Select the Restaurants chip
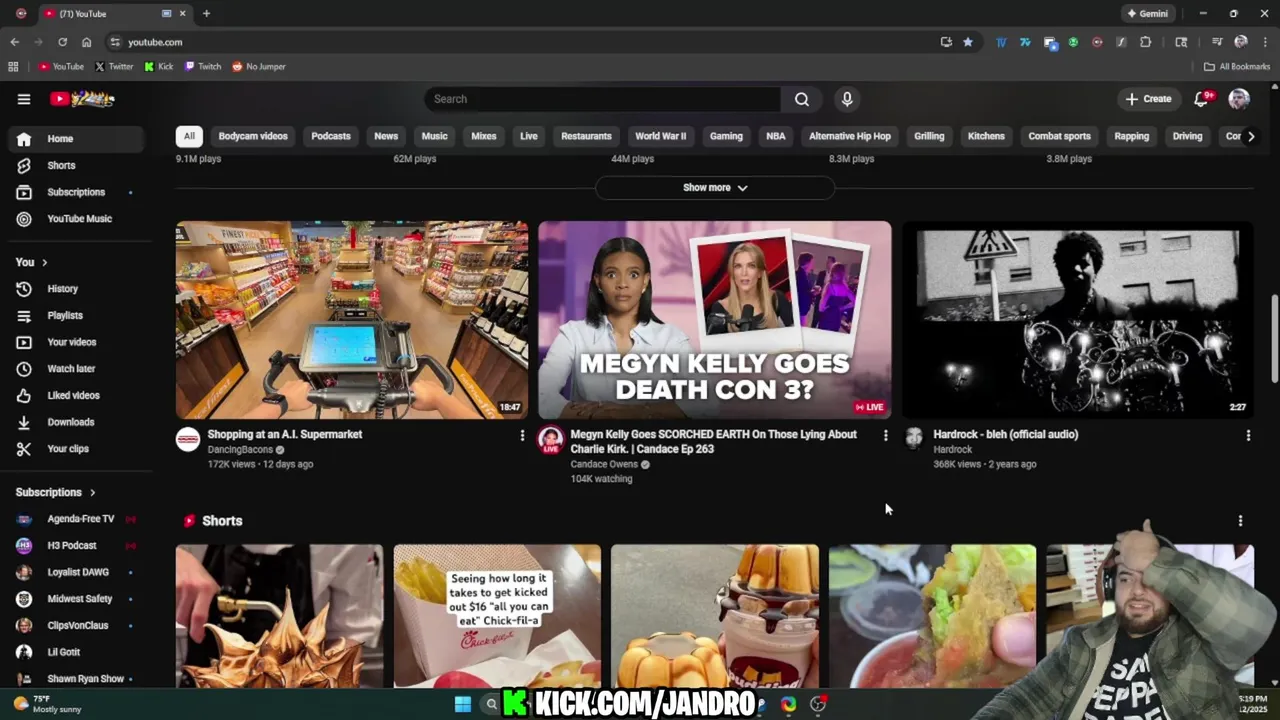Screen dimensions: 1280x720 (586, 136)
